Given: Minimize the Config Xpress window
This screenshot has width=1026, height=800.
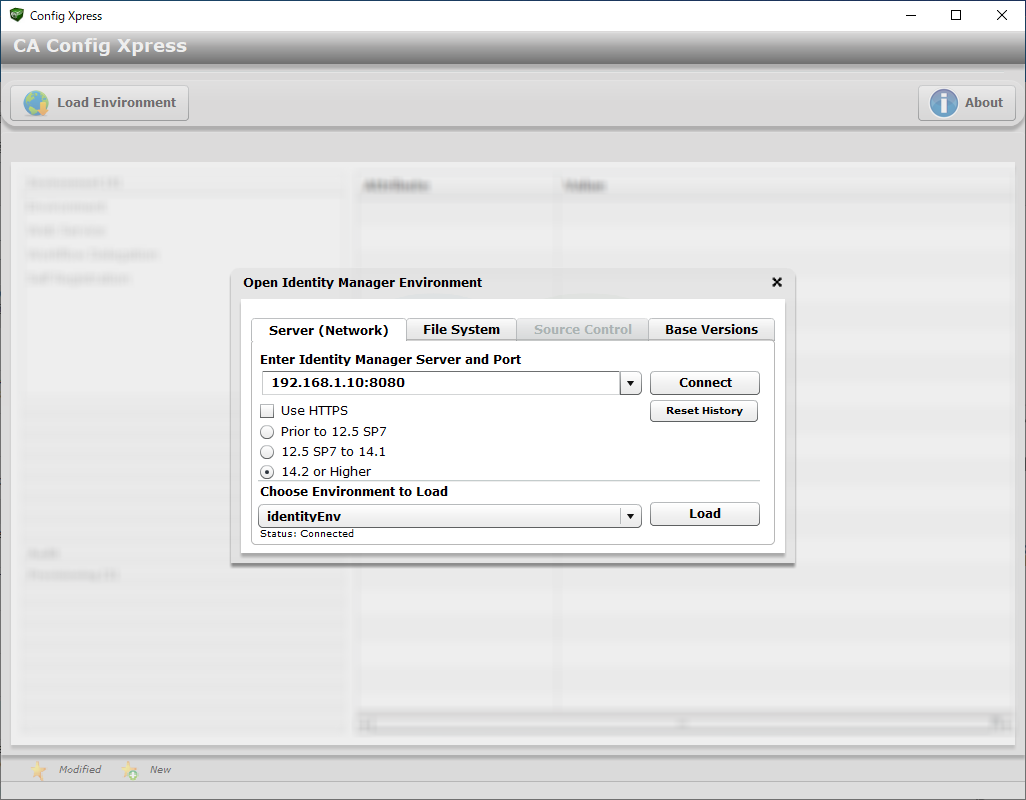Looking at the screenshot, I should [911, 15].
